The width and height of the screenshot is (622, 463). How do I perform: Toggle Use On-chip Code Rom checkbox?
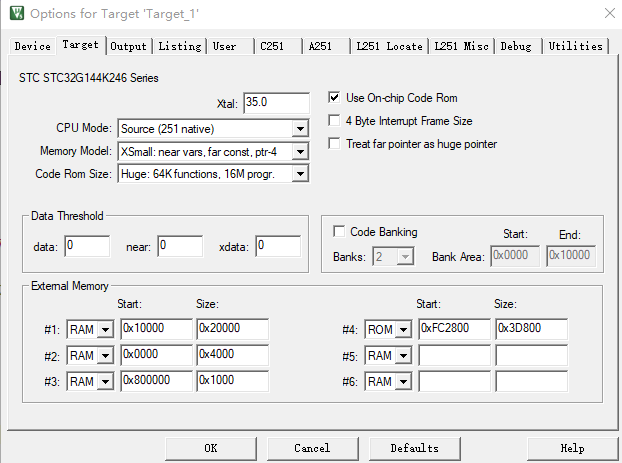(x=335, y=98)
